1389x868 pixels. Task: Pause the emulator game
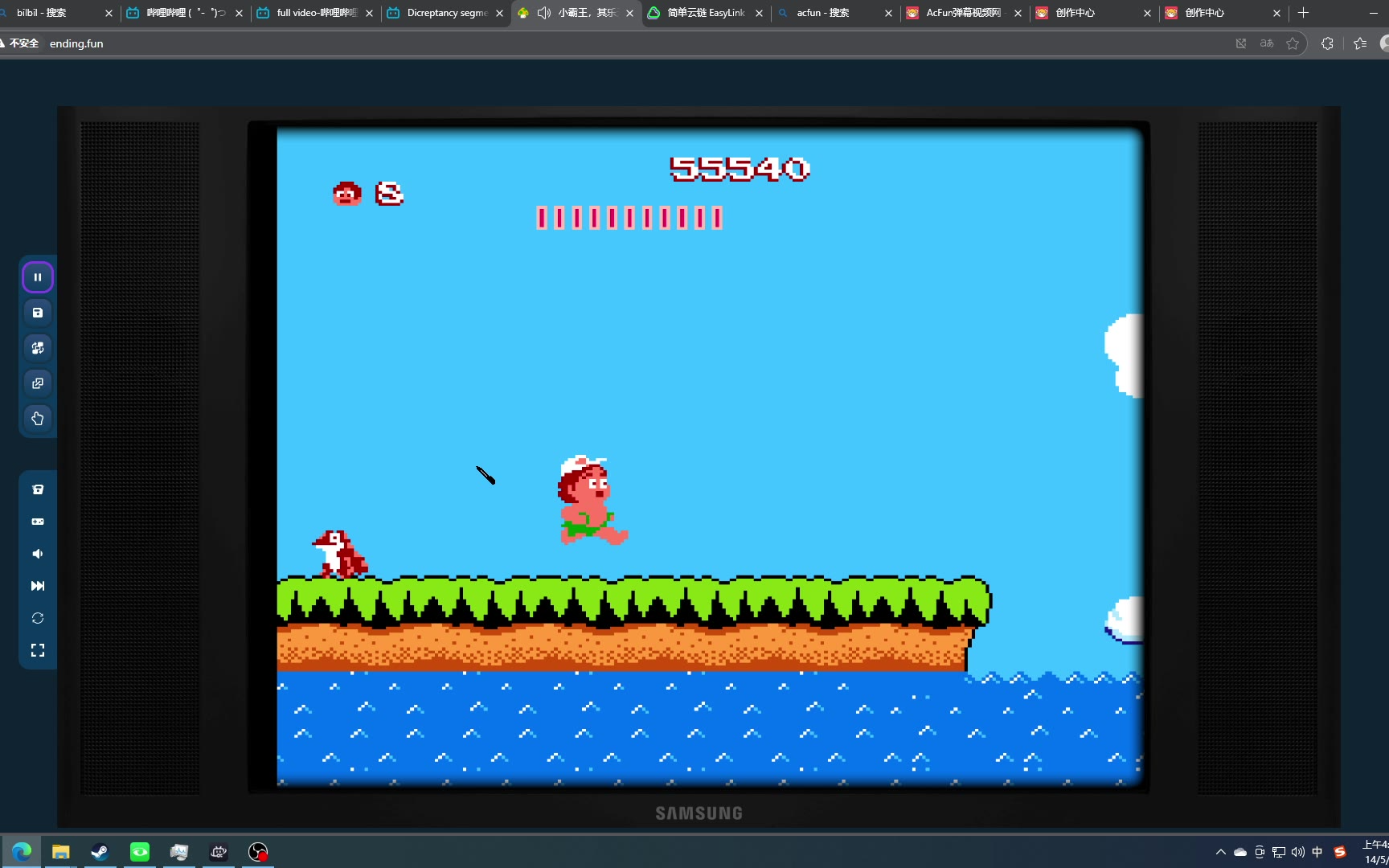38,277
